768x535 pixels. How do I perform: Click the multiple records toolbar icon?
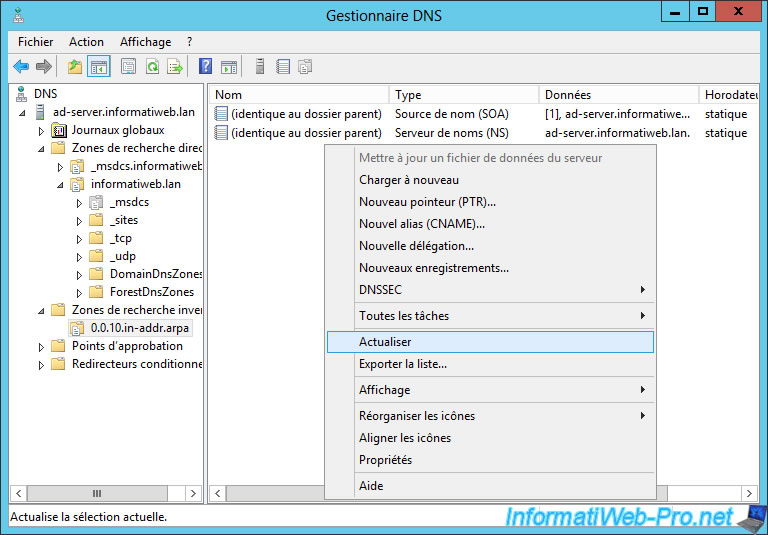(x=305, y=66)
